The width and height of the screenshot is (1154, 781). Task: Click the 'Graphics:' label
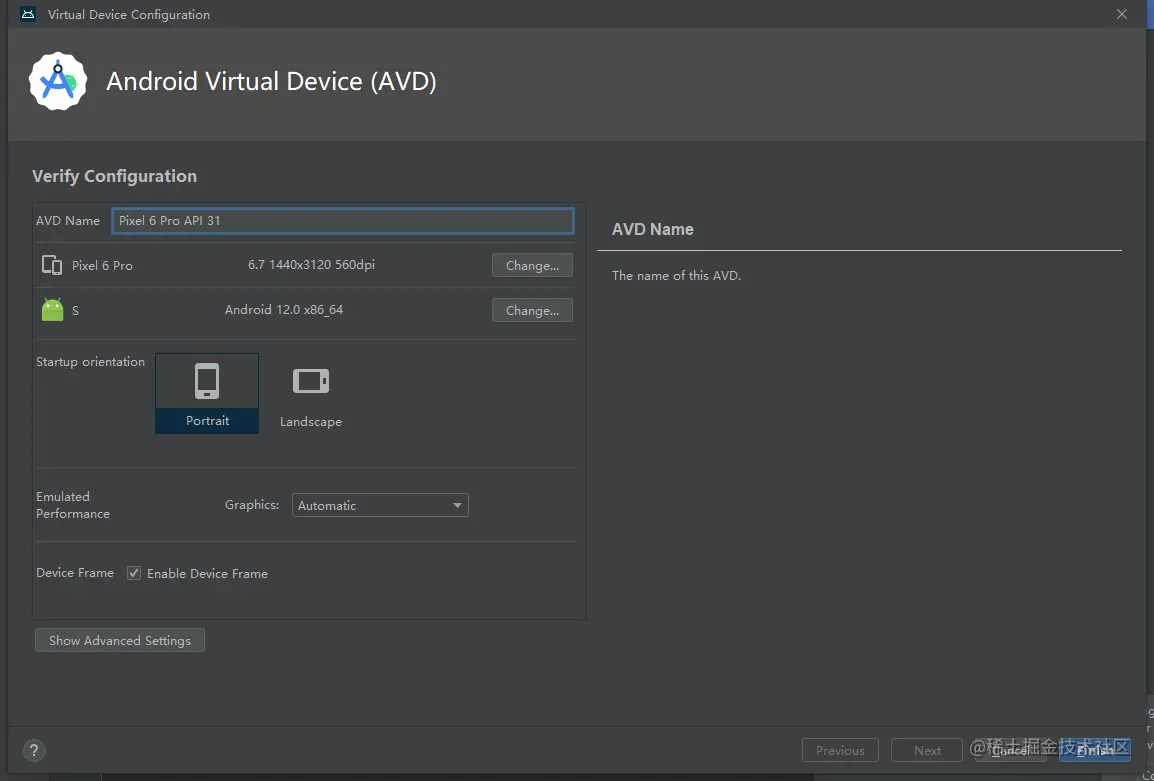click(252, 505)
